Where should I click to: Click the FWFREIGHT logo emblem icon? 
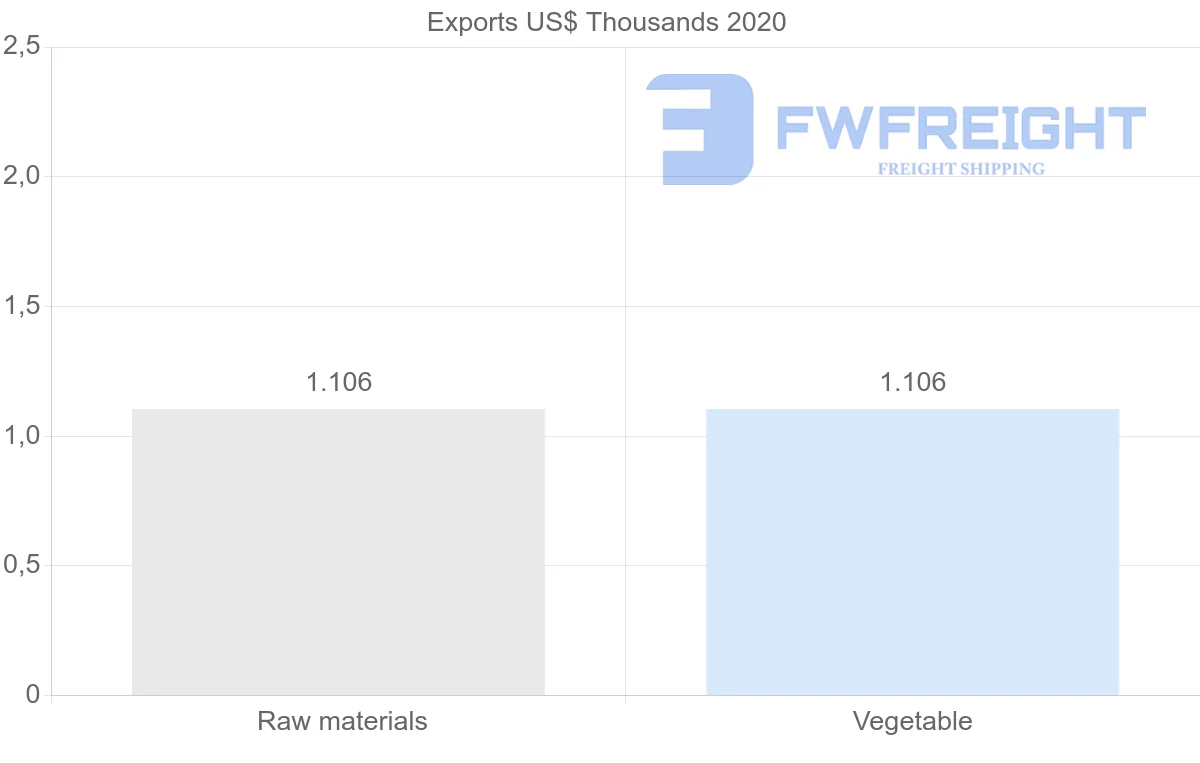pos(699,129)
